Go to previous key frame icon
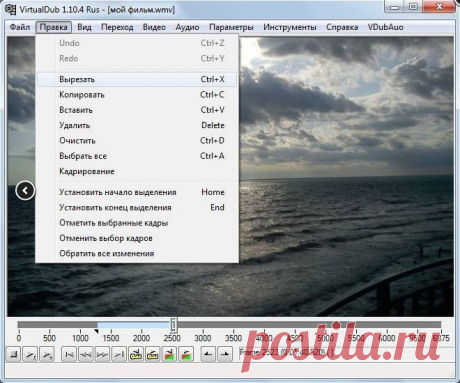 [x=136, y=354]
